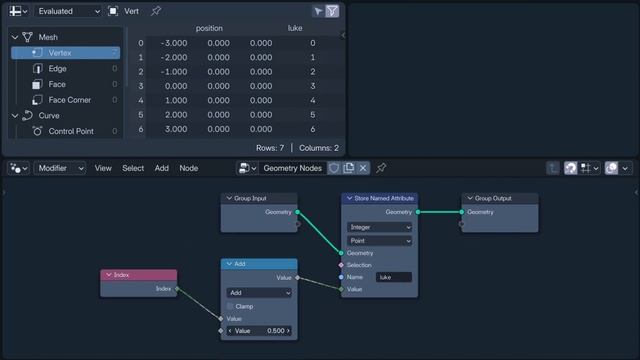Toggle the row filter funnel icon
The height and width of the screenshot is (360, 640).
[333, 11]
